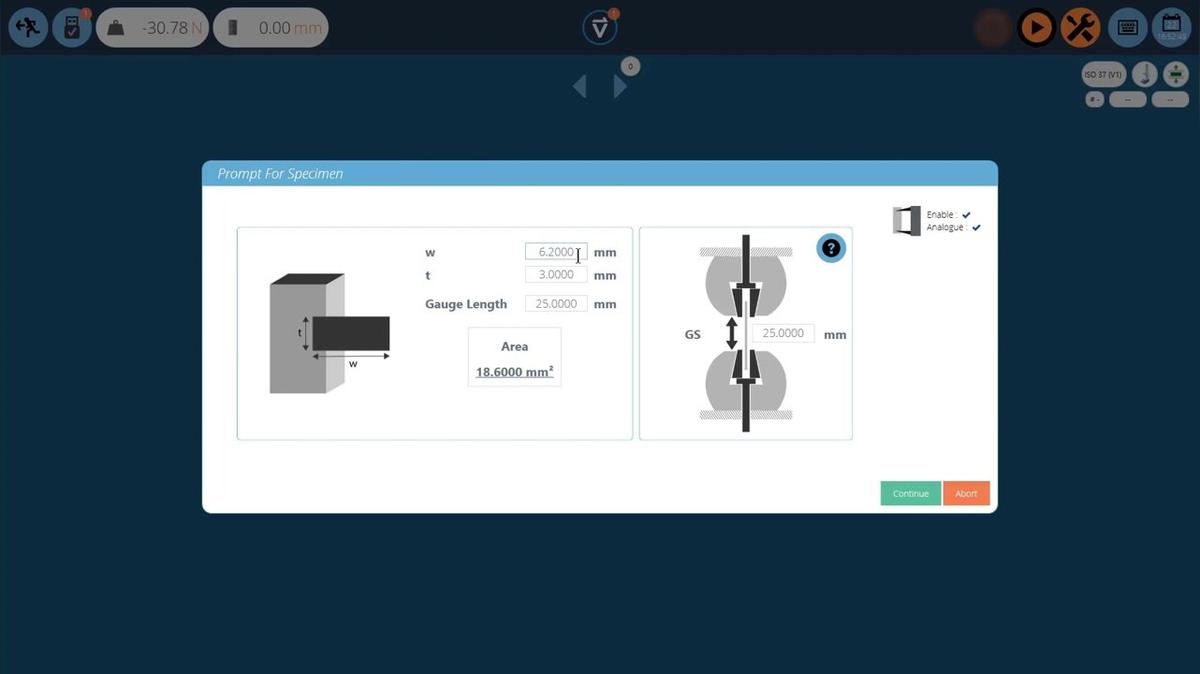Image resolution: width=1200 pixels, height=674 pixels.
Task: Click the extensometer icon beside Enable
Action: pos(906,221)
